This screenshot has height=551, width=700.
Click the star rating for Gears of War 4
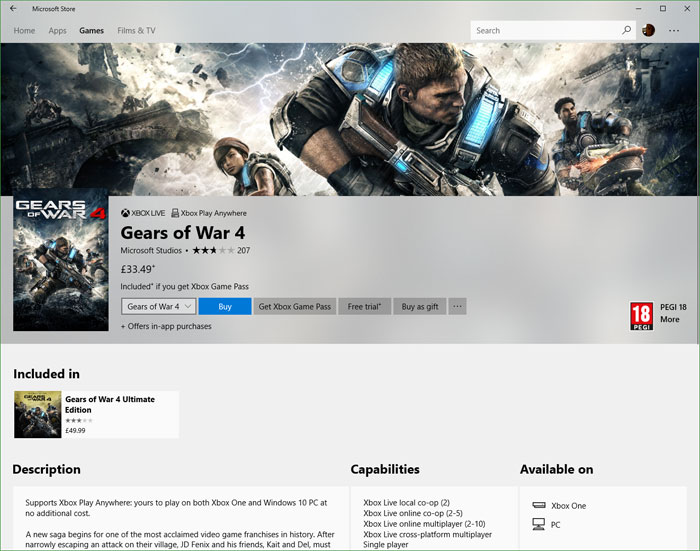(x=213, y=250)
